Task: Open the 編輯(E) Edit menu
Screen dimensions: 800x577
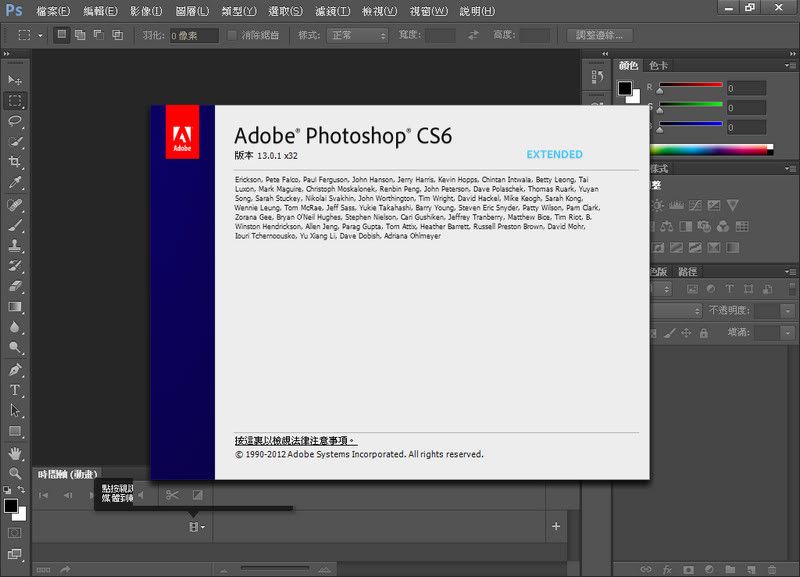Action: pos(100,11)
